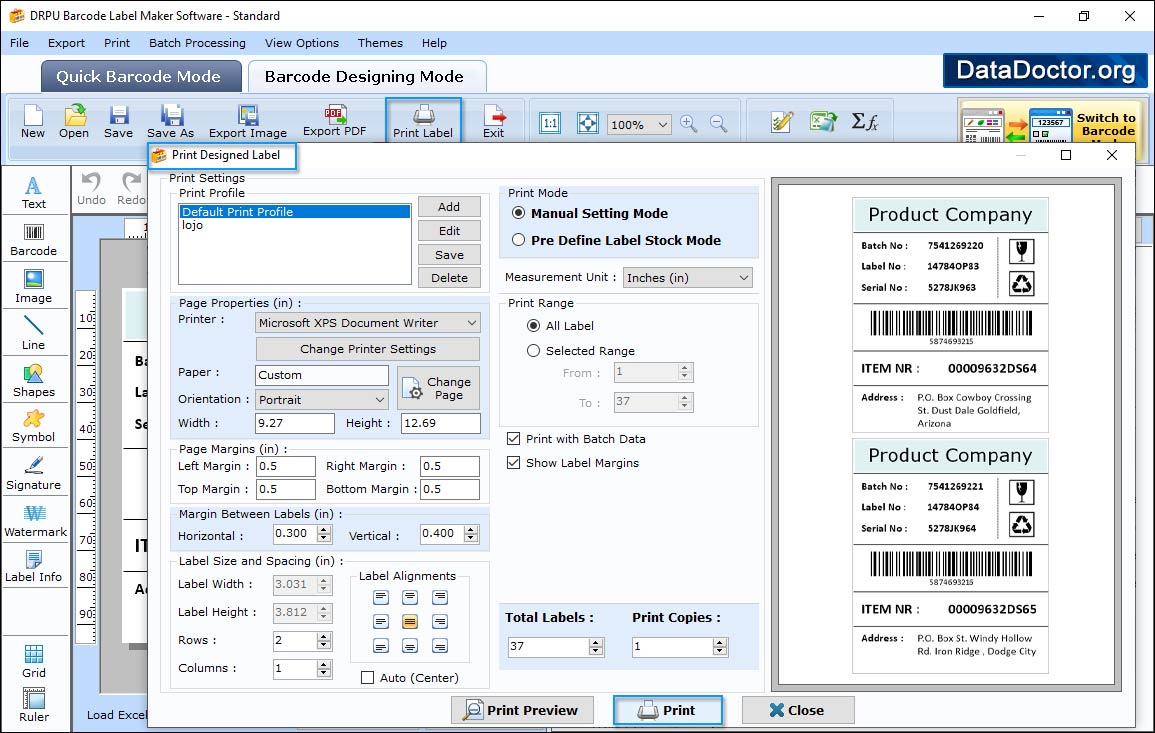Image resolution: width=1155 pixels, height=733 pixels.
Task: Click the Vertical margin spinner arrows
Action: 471,534
